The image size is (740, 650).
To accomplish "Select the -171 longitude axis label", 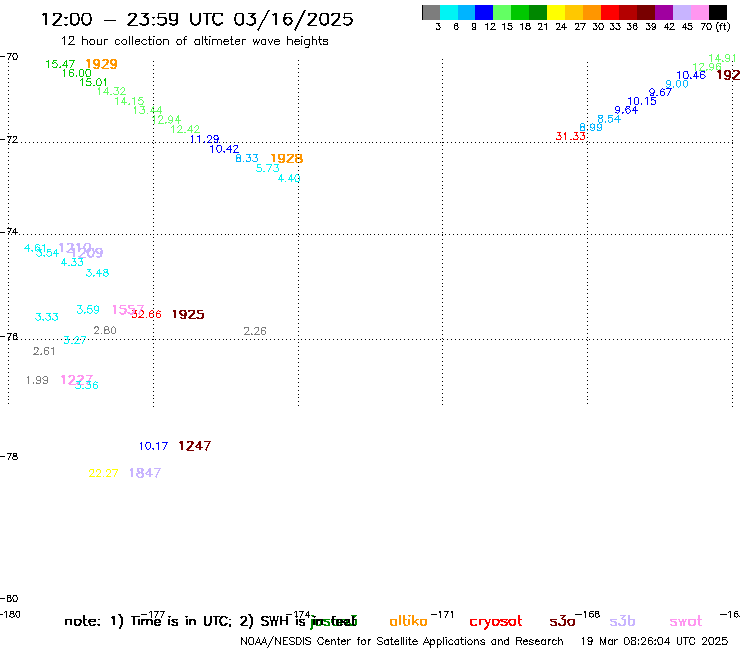I will 442,615.
